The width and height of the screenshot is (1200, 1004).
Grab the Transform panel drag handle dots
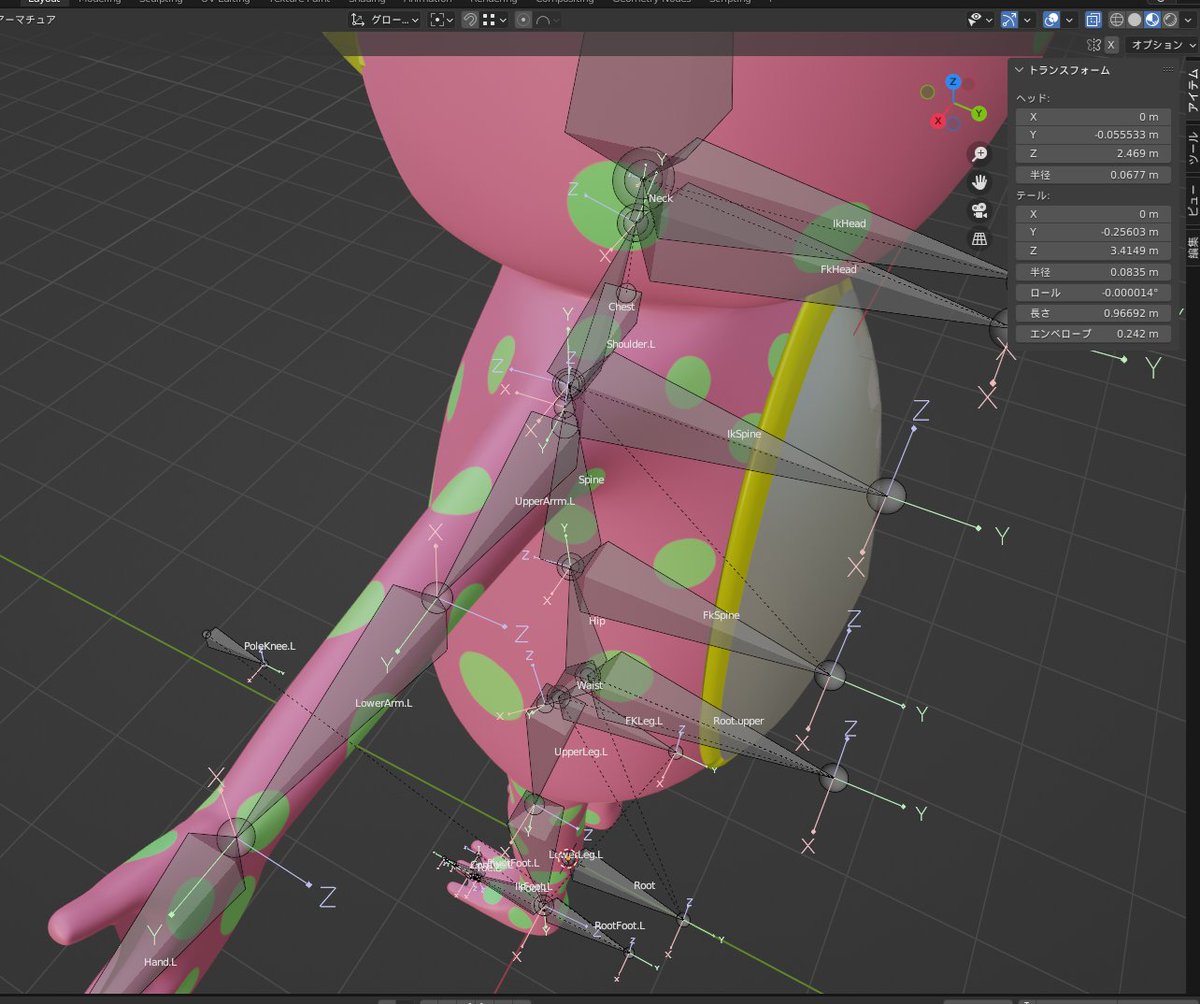1167,70
